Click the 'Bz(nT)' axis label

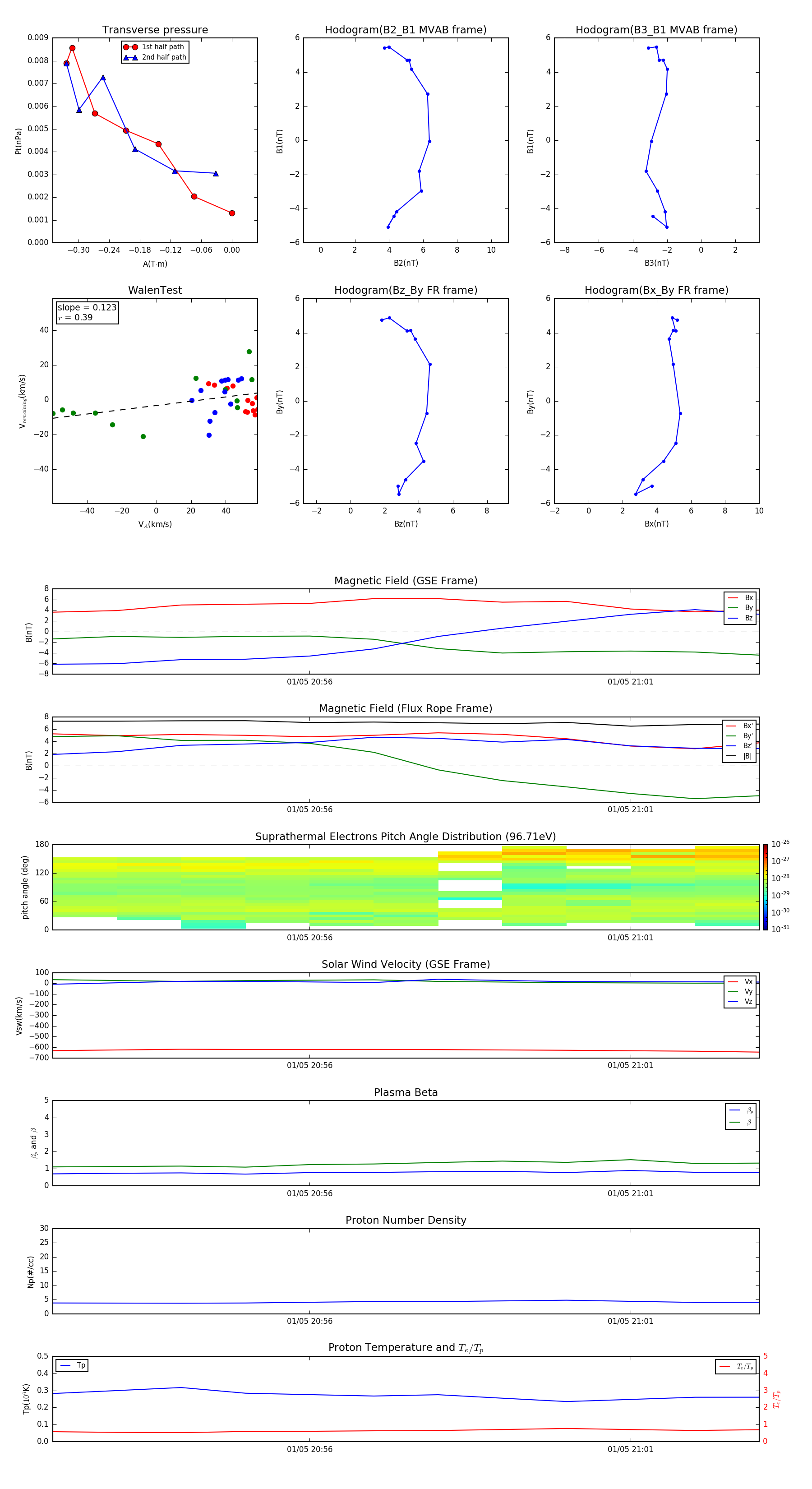(x=406, y=524)
